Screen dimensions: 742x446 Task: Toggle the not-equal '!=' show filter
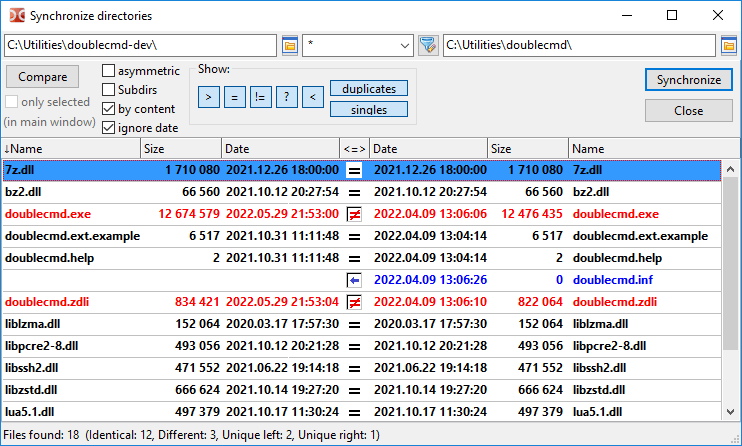point(260,96)
